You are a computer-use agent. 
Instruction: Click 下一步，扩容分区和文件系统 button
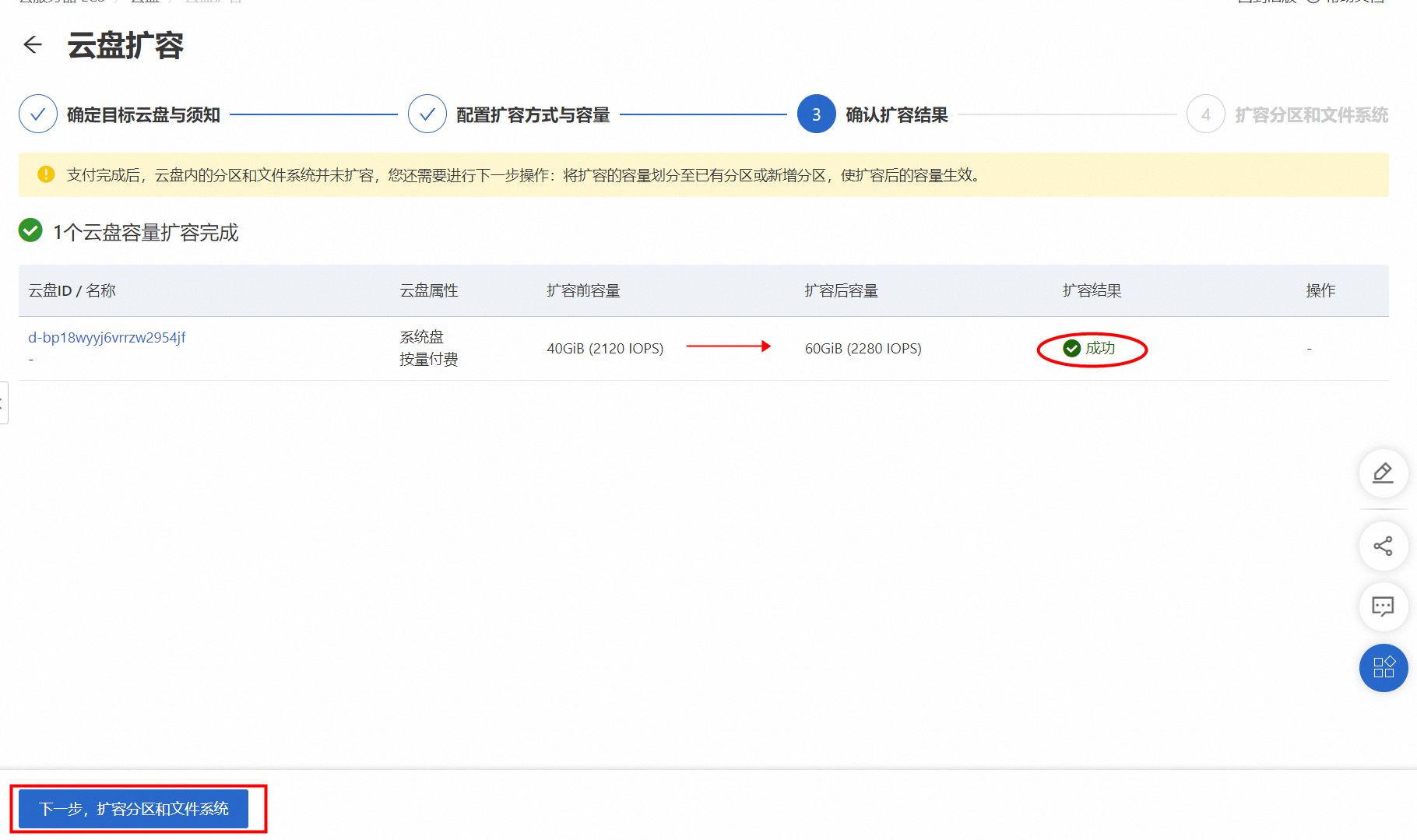[134, 809]
